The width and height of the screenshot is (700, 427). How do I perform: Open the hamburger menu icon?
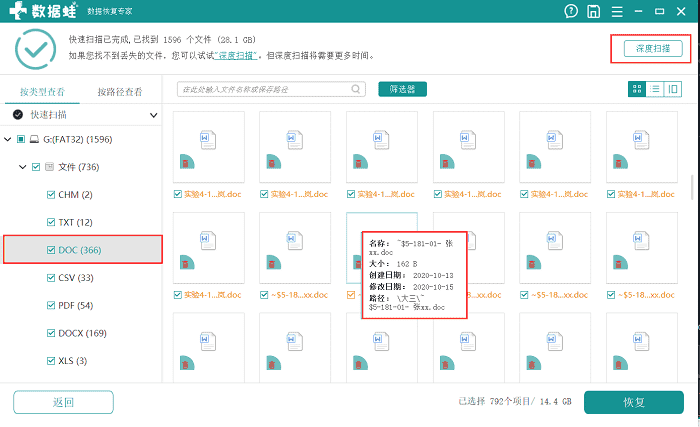(x=617, y=12)
